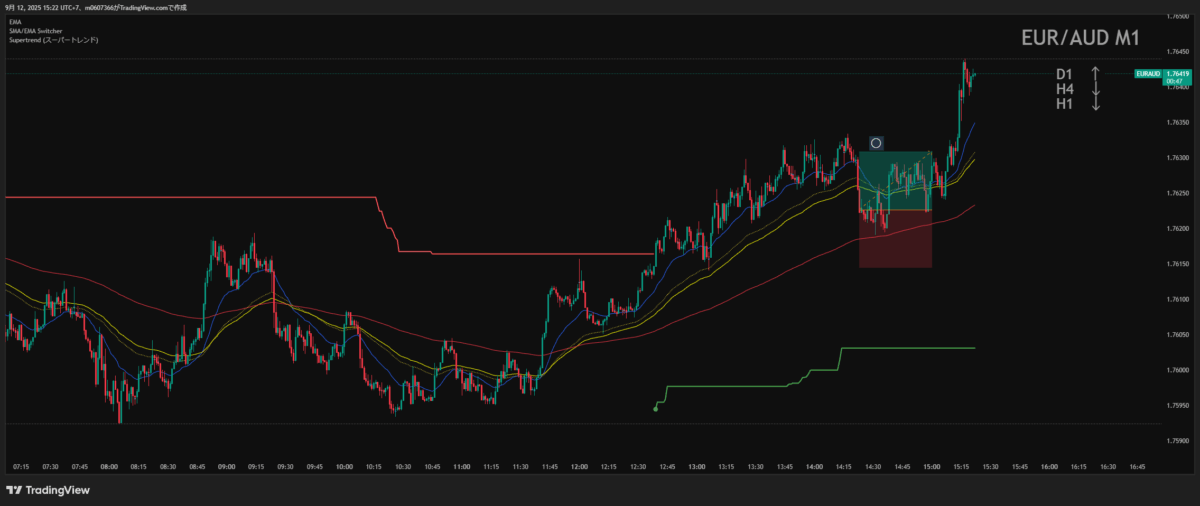Click the 12:00 label on time axis
Viewport: 1200px width, 506px height.
579,466
